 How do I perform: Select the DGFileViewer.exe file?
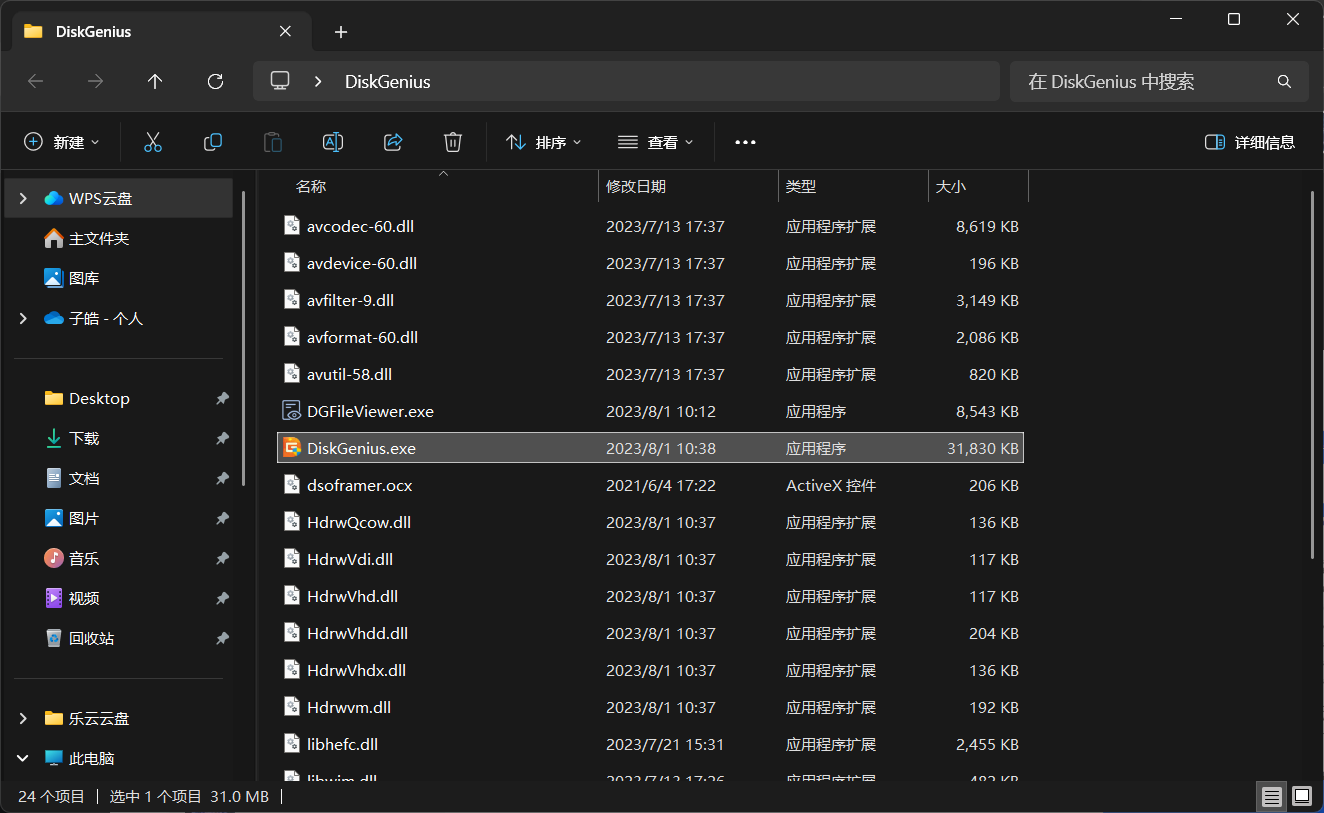(x=370, y=411)
